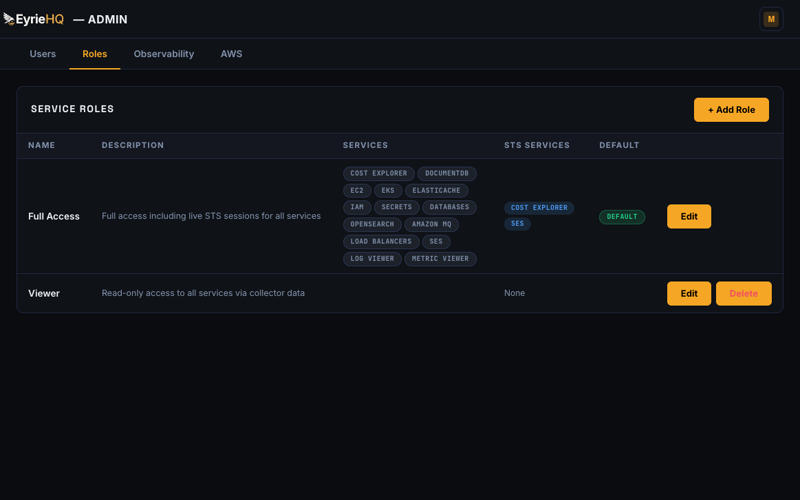
Task: Click the Full Access role description text
Action: 211,216
